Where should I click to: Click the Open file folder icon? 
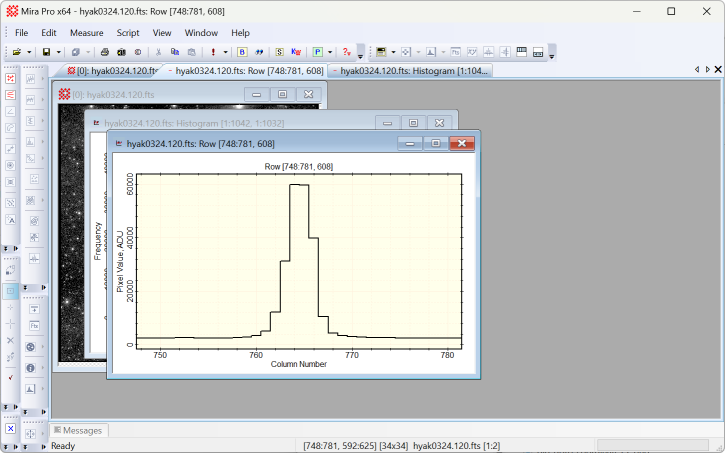coord(17,52)
